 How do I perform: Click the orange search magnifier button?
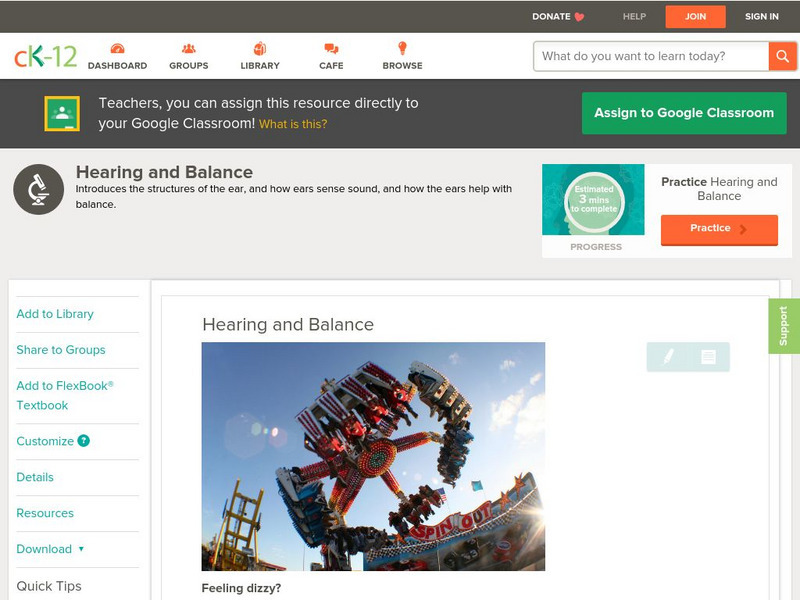click(x=782, y=56)
